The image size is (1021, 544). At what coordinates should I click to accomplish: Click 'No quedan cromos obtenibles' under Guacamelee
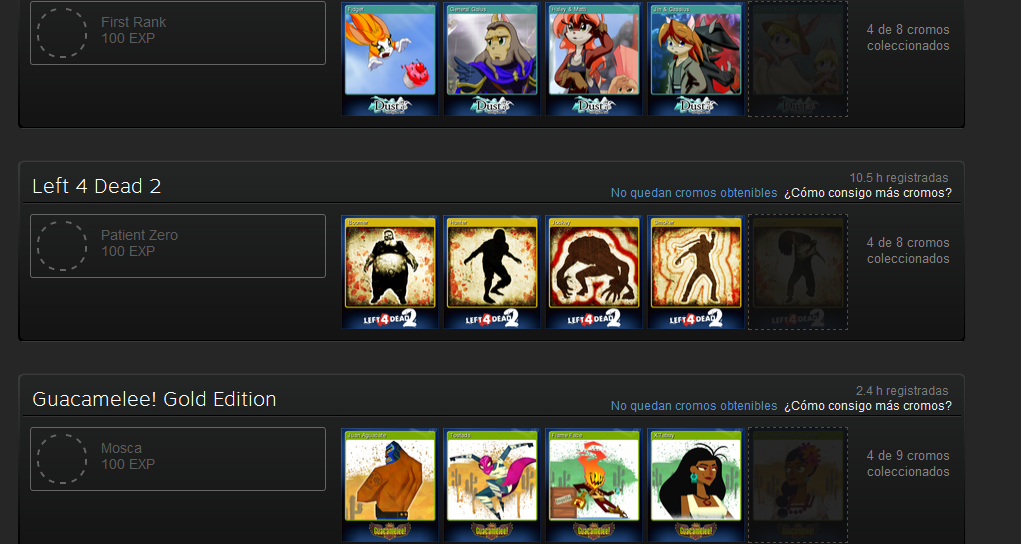693,406
